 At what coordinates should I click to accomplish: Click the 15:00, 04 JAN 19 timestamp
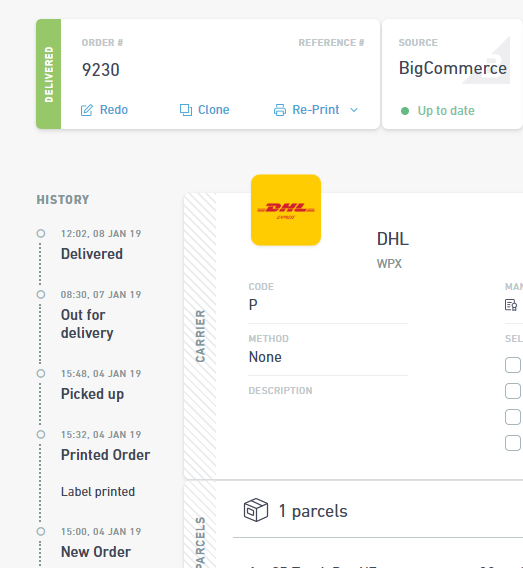[x=101, y=531]
